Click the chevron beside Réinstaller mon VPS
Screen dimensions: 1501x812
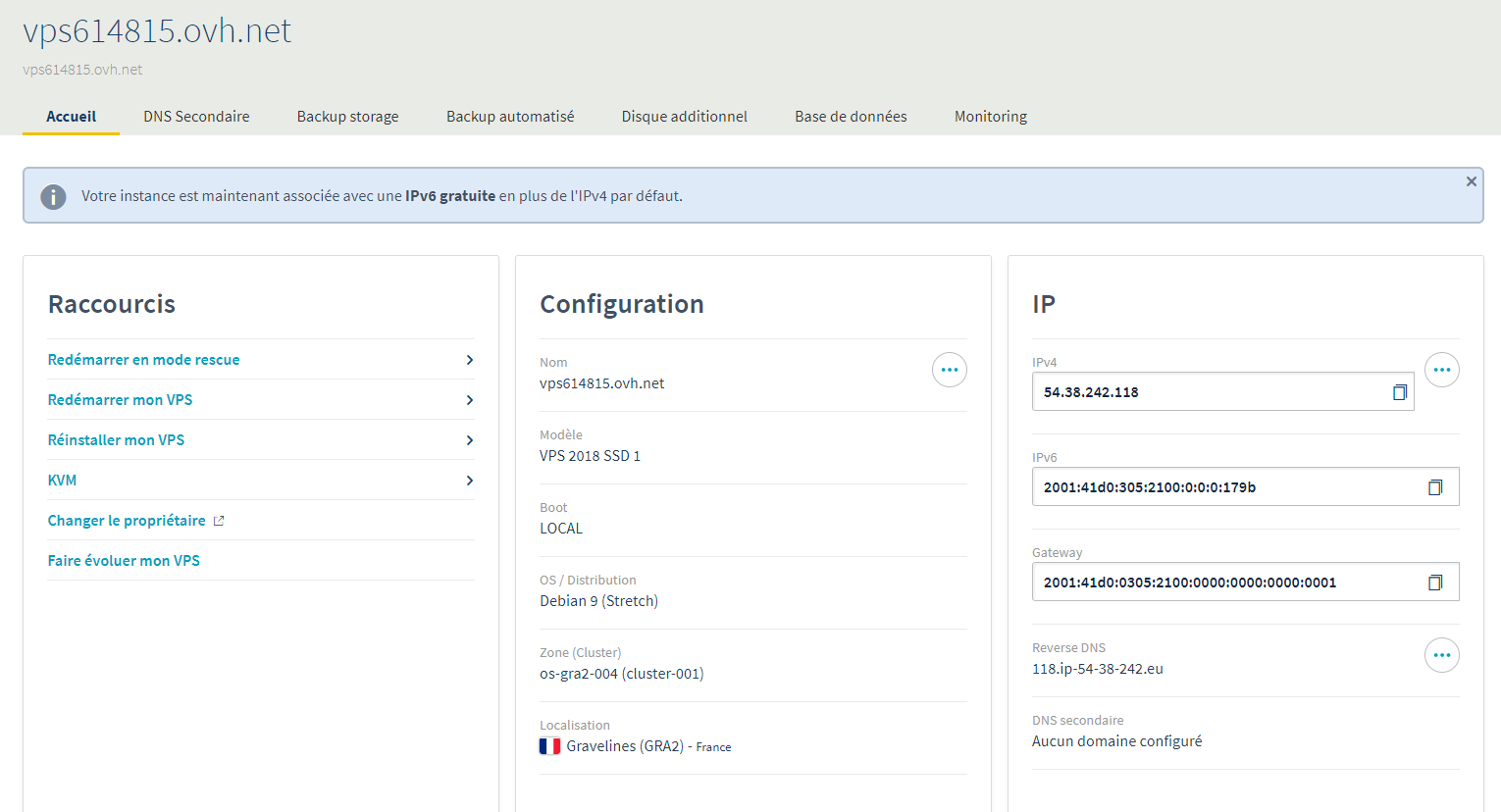coord(469,440)
